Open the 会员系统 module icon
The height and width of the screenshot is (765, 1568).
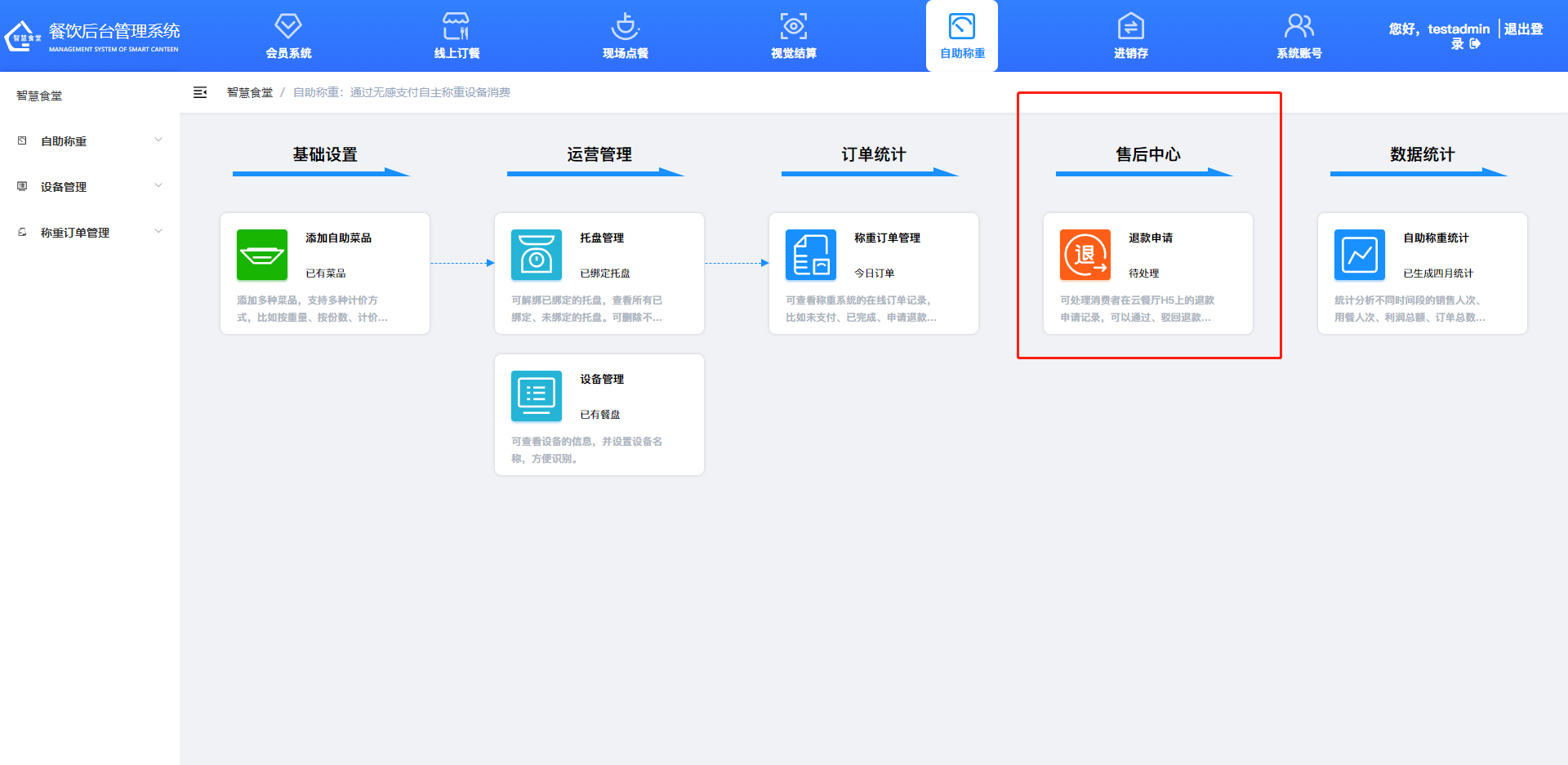[x=287, y=26]
